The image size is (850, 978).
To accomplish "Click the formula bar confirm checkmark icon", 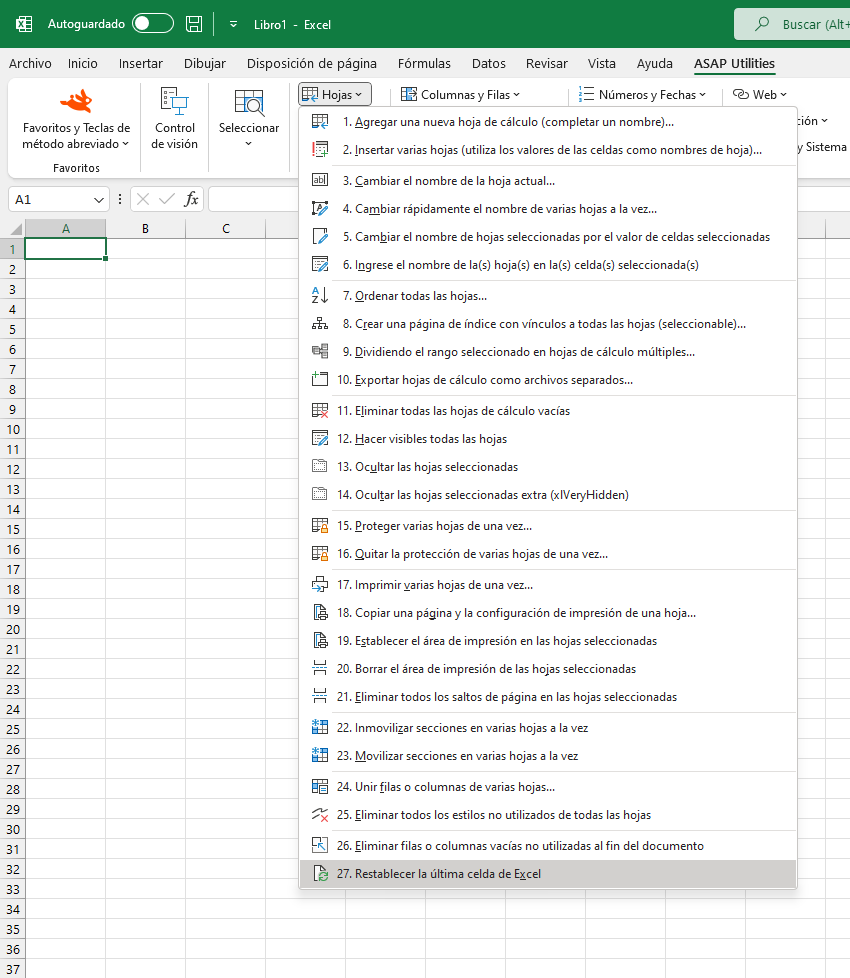I will 167,199.
